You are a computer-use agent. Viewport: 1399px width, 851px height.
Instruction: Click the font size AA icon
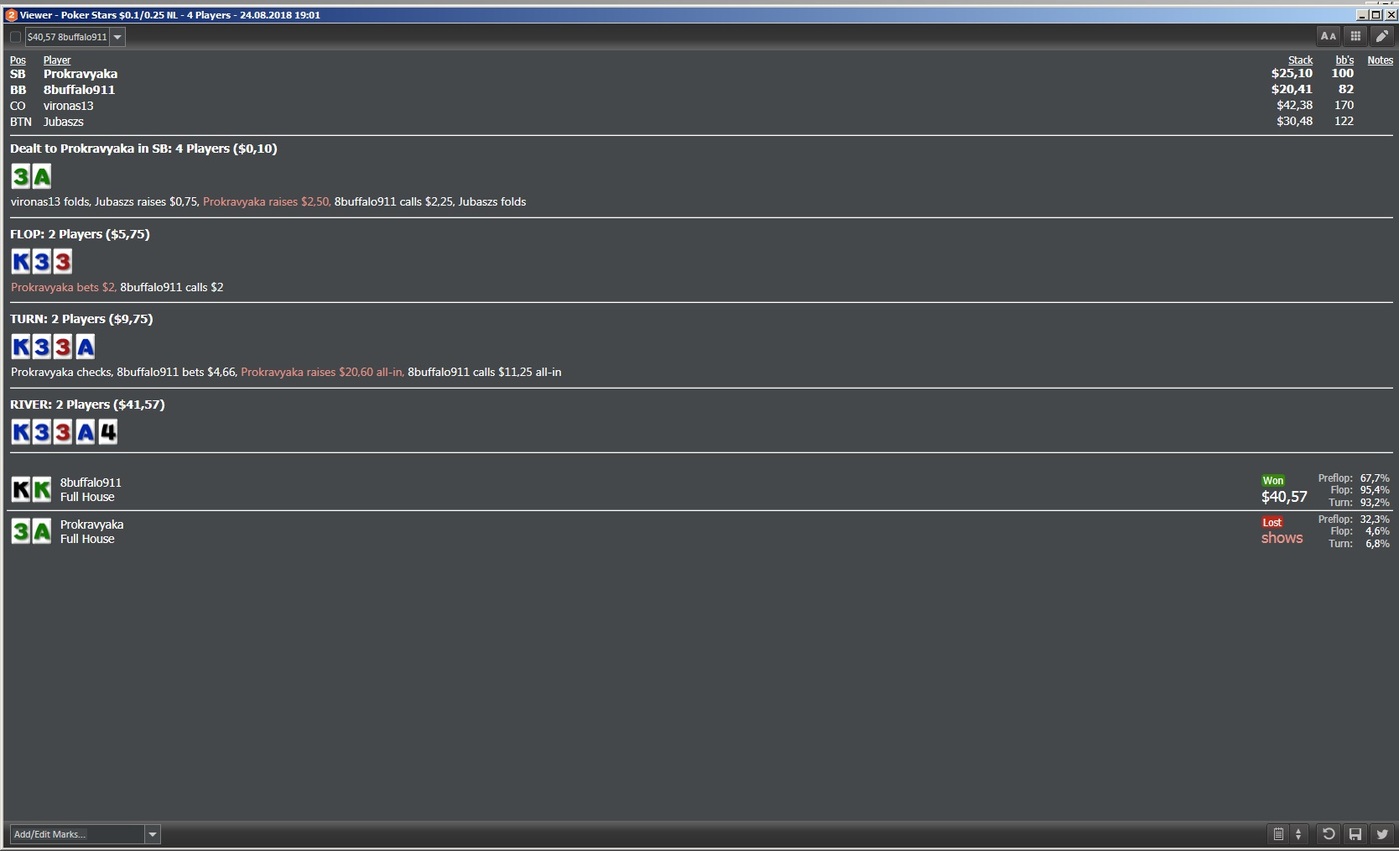pyautogui.click(x=1328, y=36)
